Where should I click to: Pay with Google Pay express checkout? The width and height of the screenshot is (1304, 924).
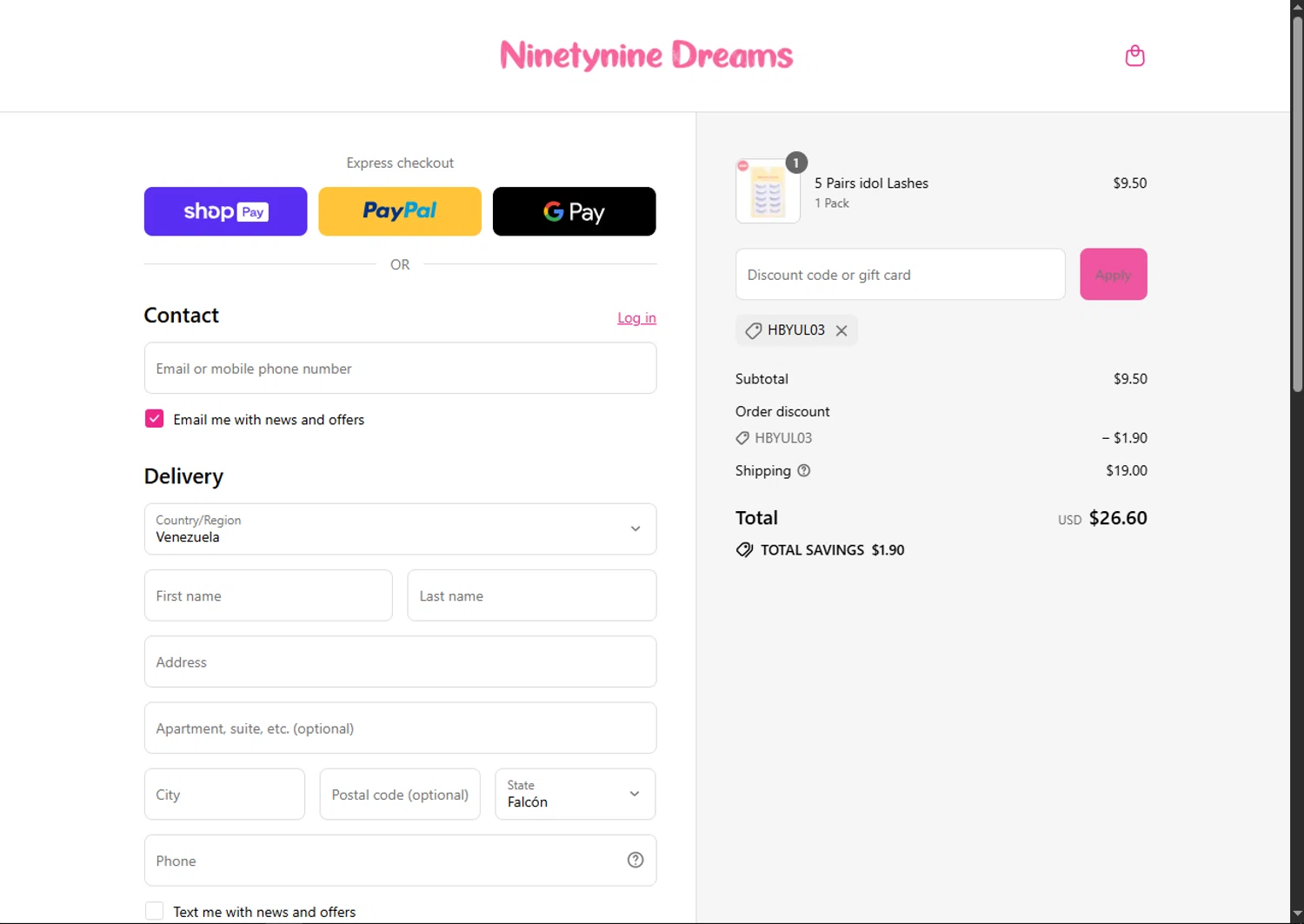click(x=574, y=211)
